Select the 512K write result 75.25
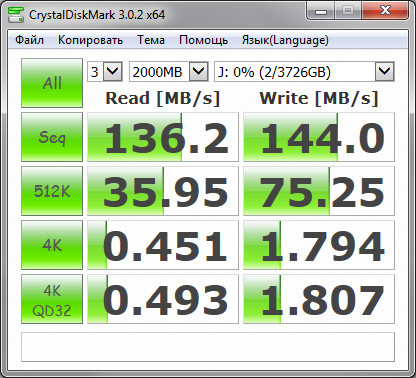 (x=319, y=191)
